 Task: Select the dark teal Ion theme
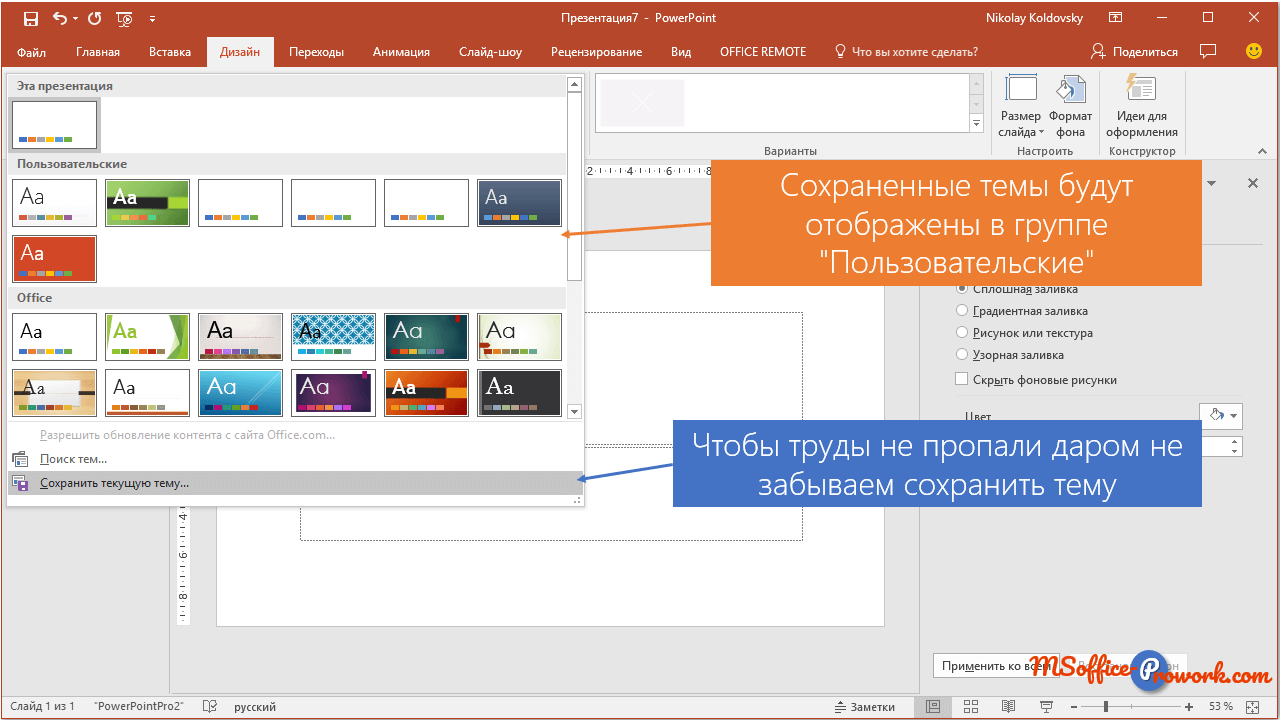[x=427, y=337]
